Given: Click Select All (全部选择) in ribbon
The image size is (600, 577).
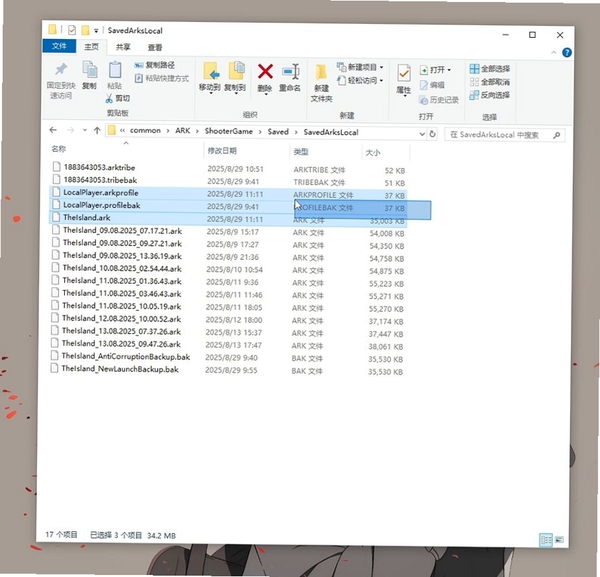Looking at the screenshot, I should [x=489, y=69].
